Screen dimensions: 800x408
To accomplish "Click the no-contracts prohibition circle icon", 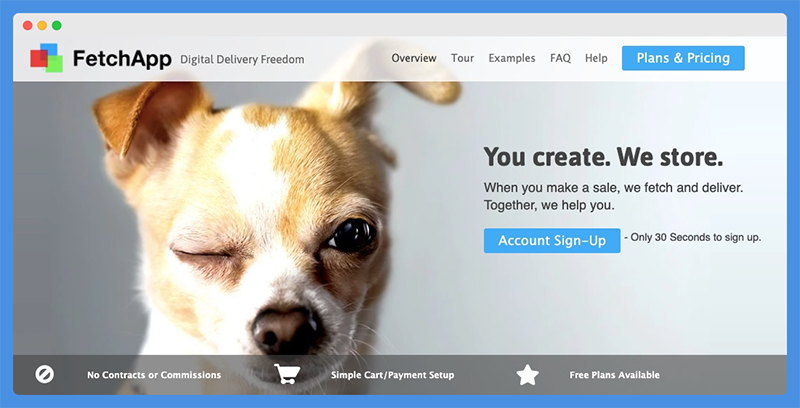I will (44, 375).
